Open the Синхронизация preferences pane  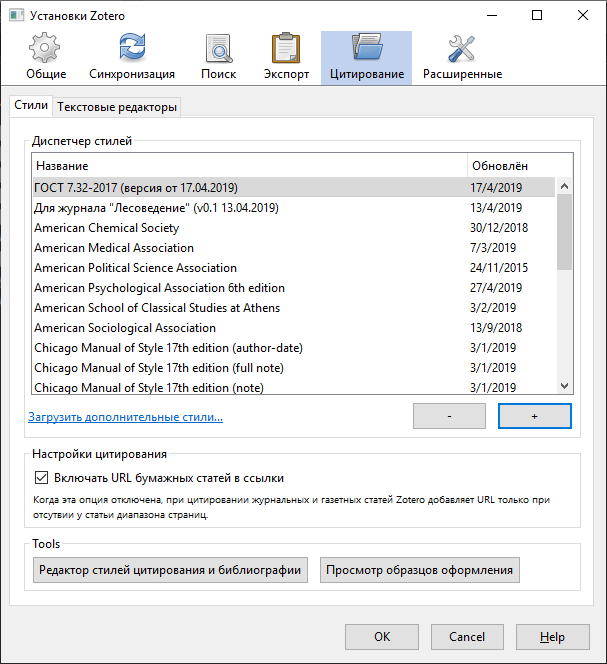tap(132, 58)
